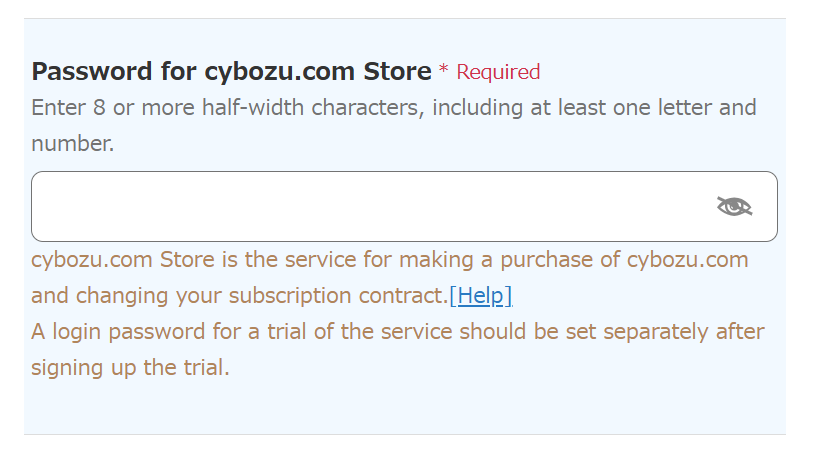This screenshot has width=820, height=450.
Task: Click the asterisk before "Required"
Action: tap(444, 71)
